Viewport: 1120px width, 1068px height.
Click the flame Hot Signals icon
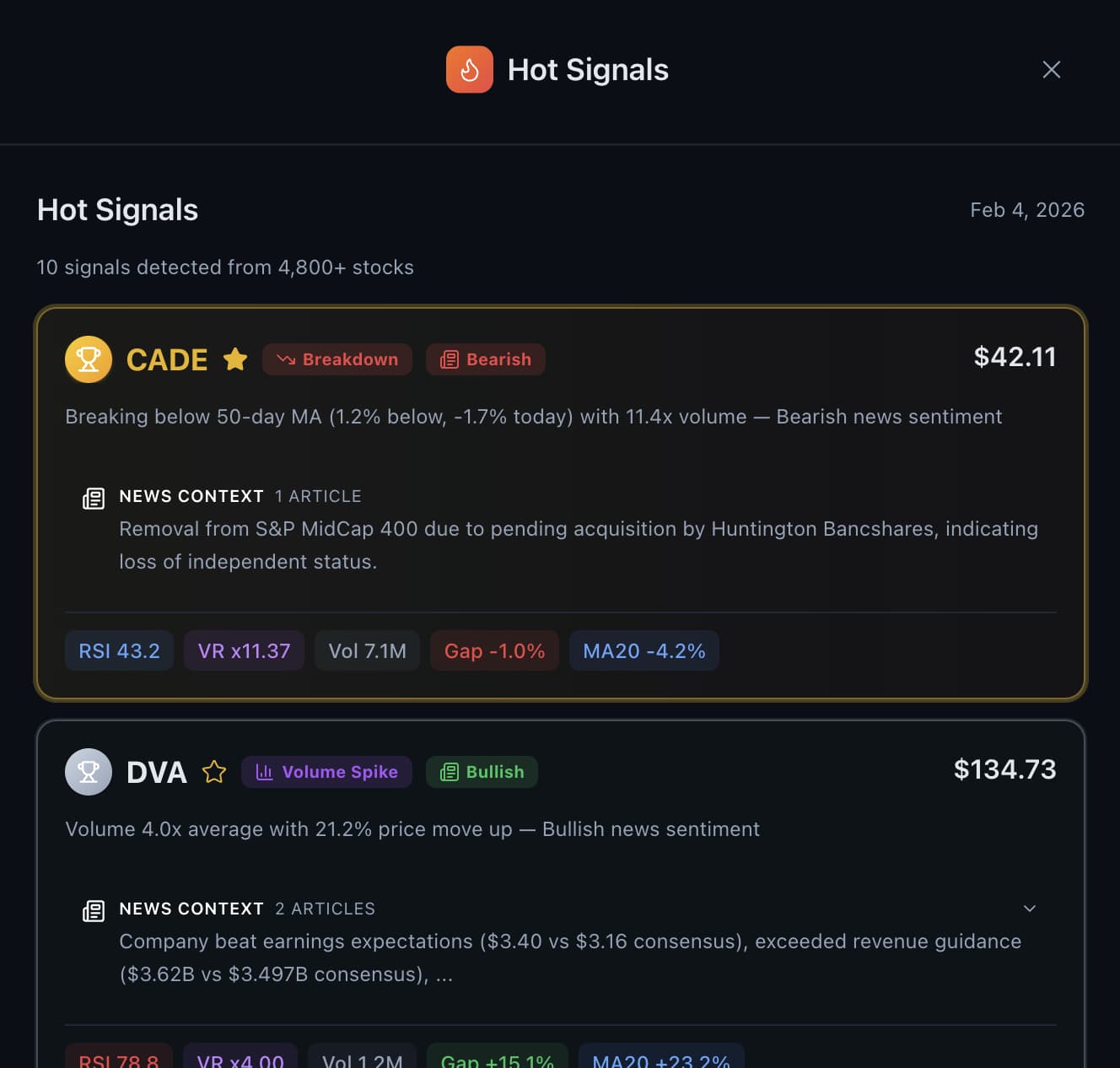470,69
